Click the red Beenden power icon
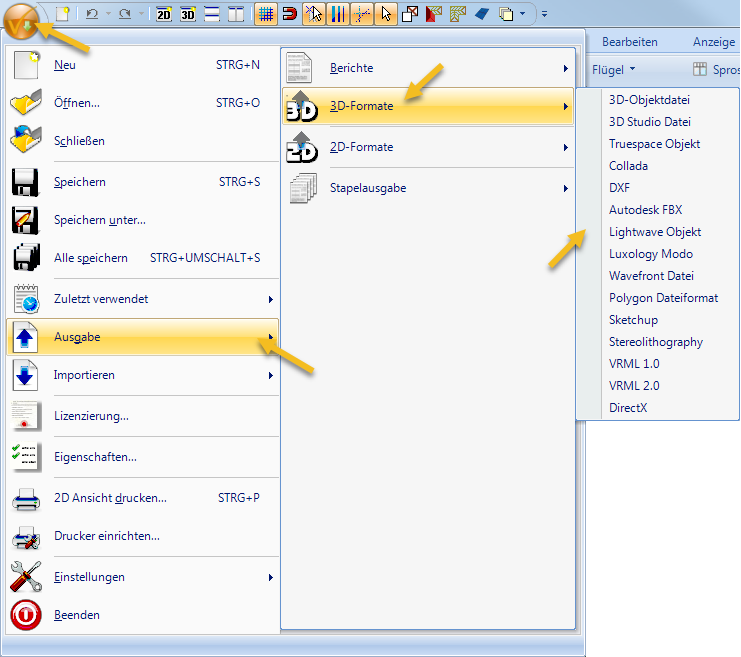 (25, 615)
